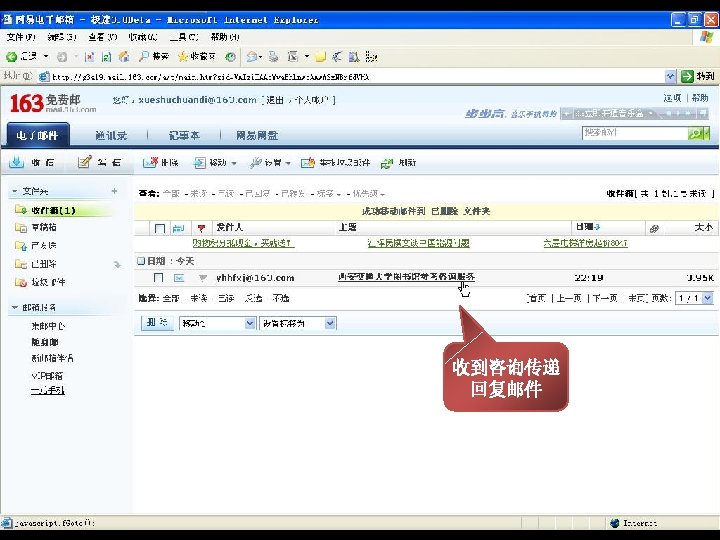720x540 pixels.
Task: Click the yellow folder icon in IE toolbar
Action: (321, 56)
